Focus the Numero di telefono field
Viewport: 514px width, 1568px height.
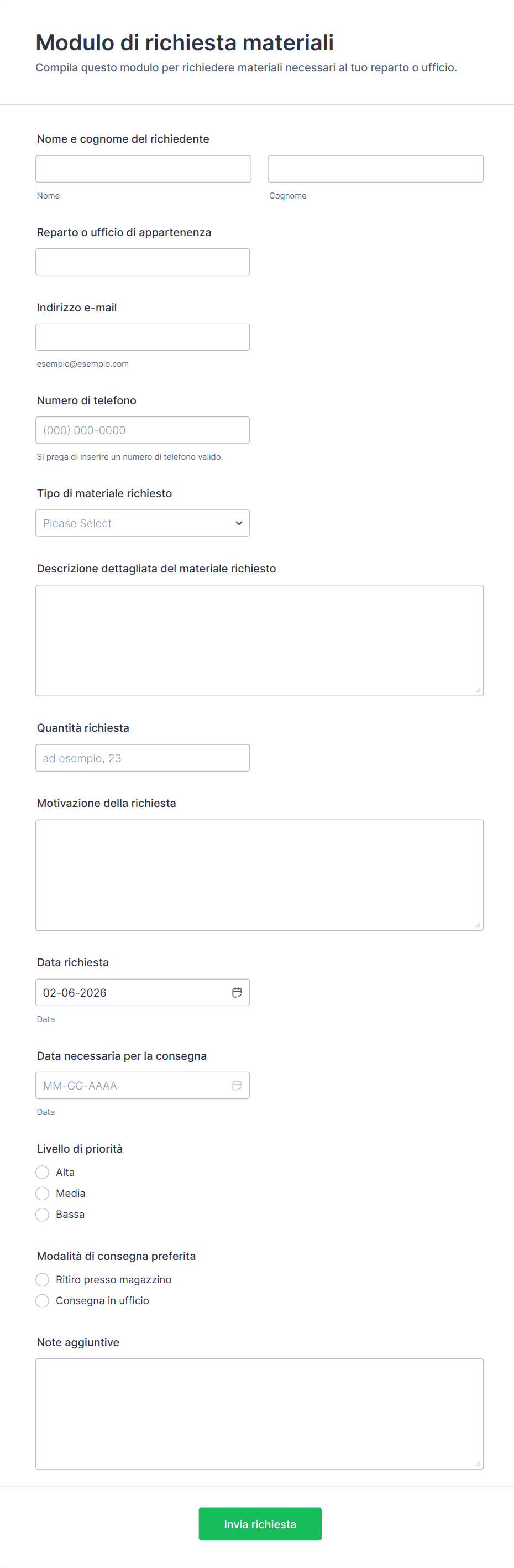pyautogui.click(x=143, y=430)
